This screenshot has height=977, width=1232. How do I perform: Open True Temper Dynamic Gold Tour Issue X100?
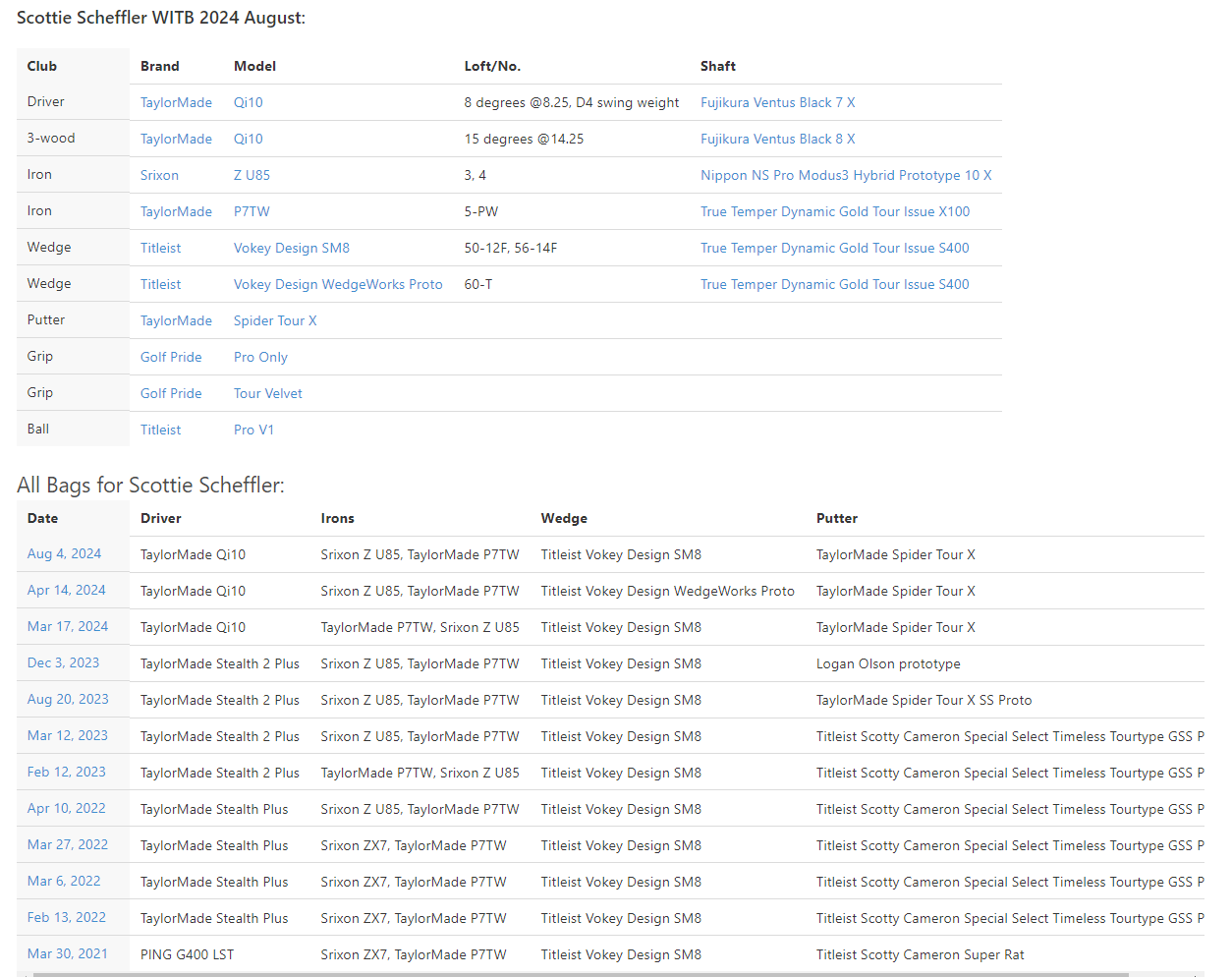coord(835,211)
